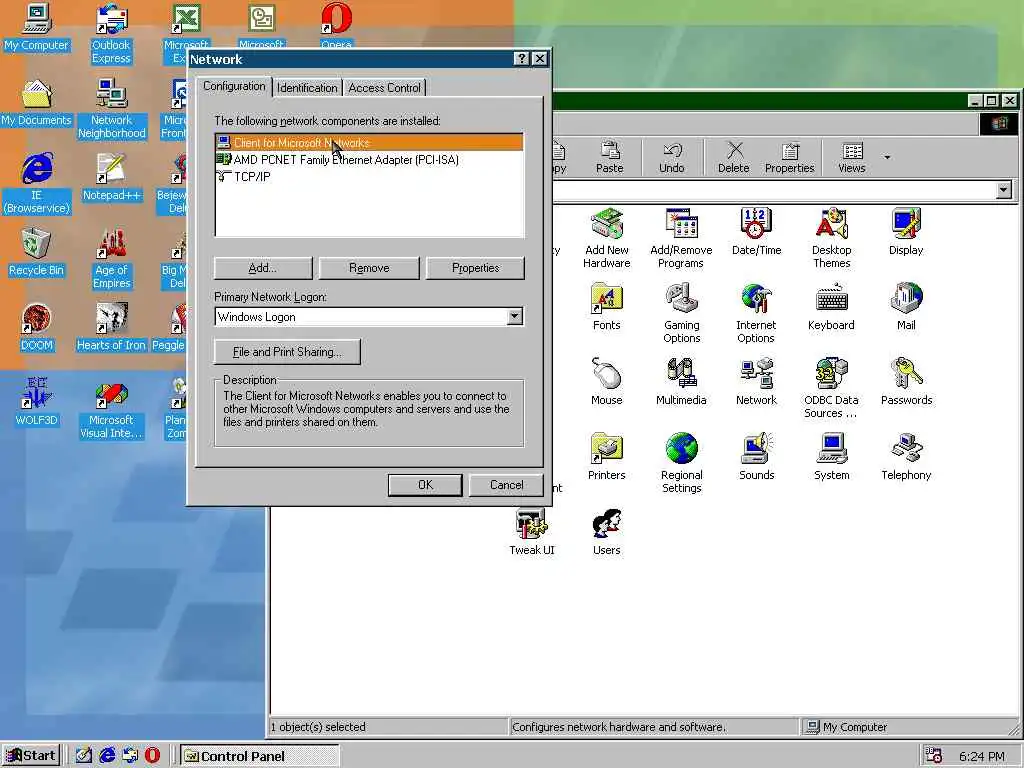Open the Sounds applet

pos(756,456)
